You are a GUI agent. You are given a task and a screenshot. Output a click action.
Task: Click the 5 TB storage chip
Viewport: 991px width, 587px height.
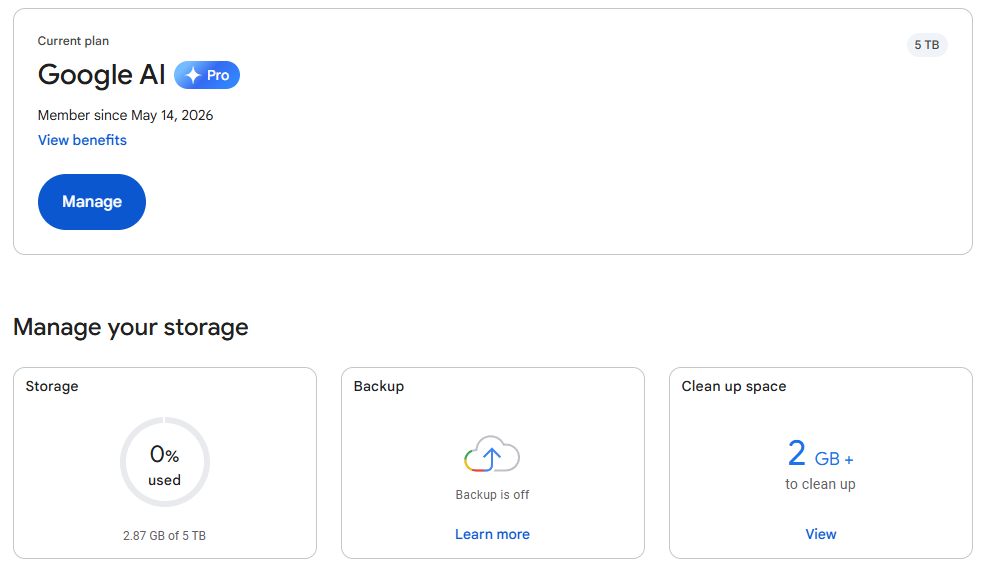(927, 45)
